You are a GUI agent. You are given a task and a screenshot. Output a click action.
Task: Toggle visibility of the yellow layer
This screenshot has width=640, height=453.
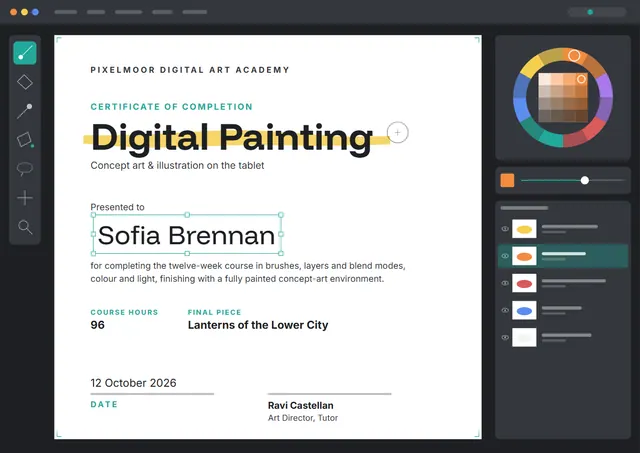tap(505, 229)
